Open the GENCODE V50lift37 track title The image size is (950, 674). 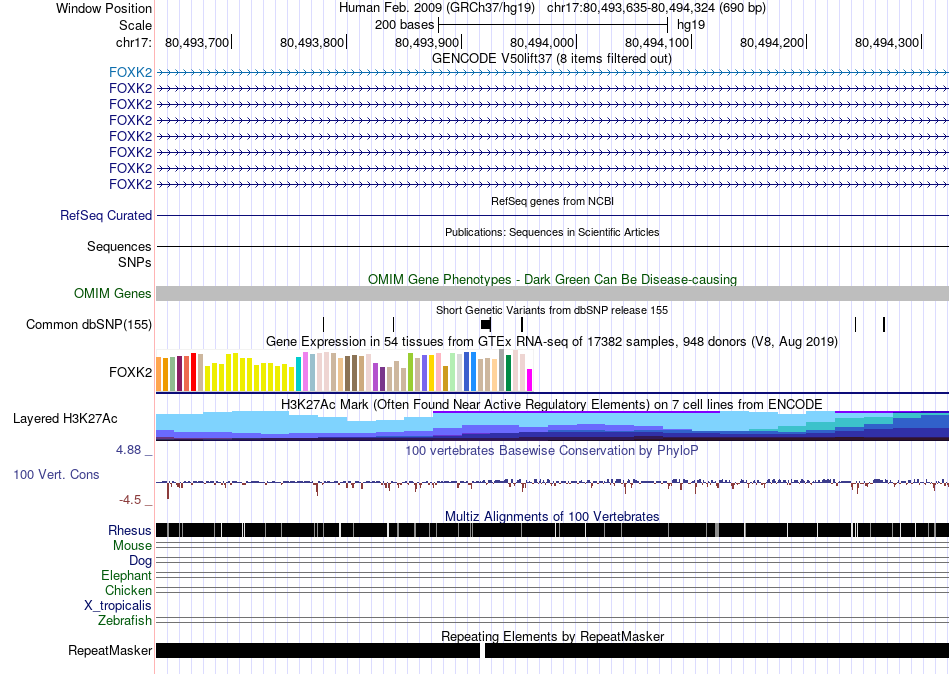(x=551, y=59)
